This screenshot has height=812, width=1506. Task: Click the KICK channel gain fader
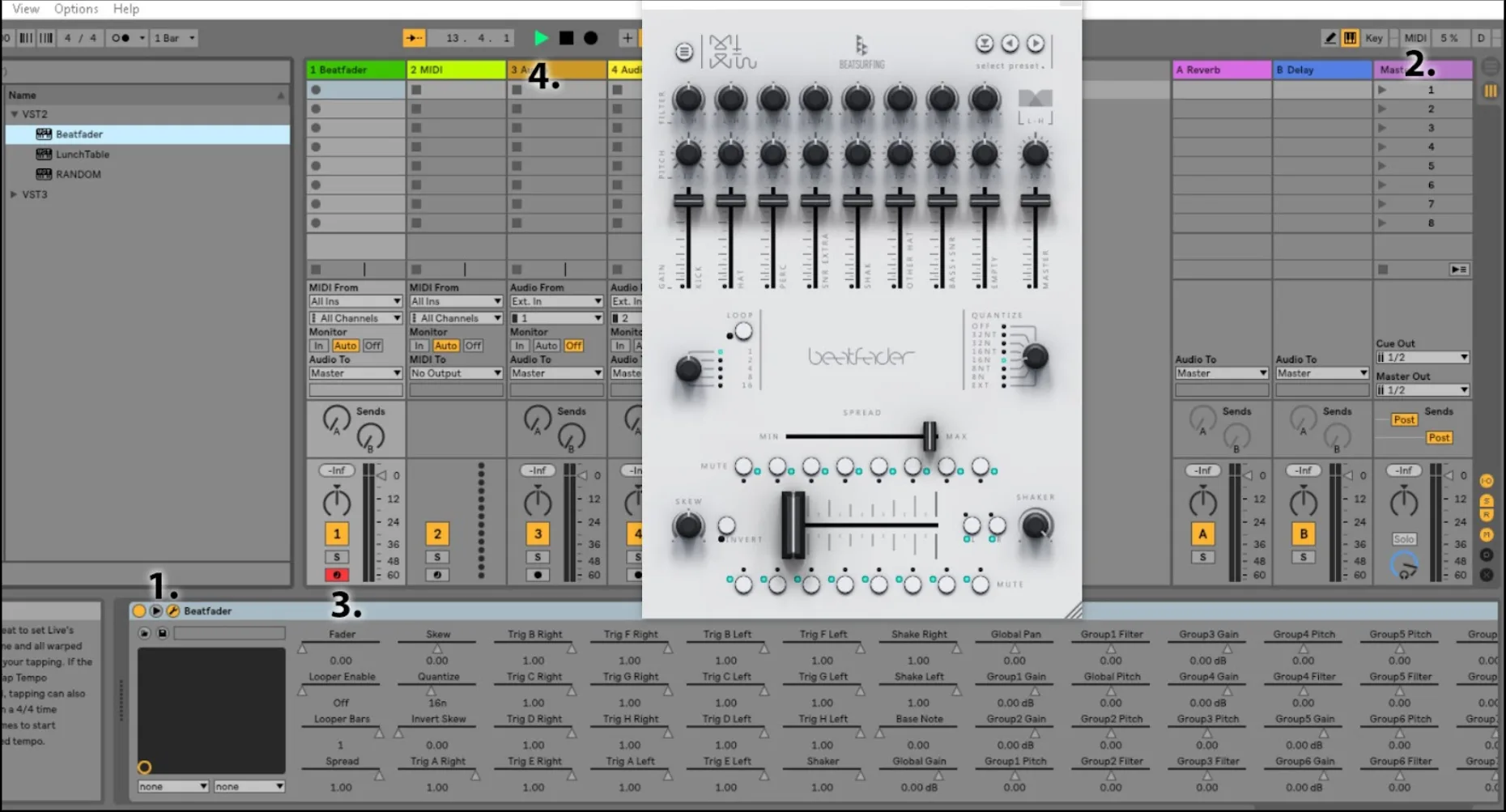(x=688, y=201)
